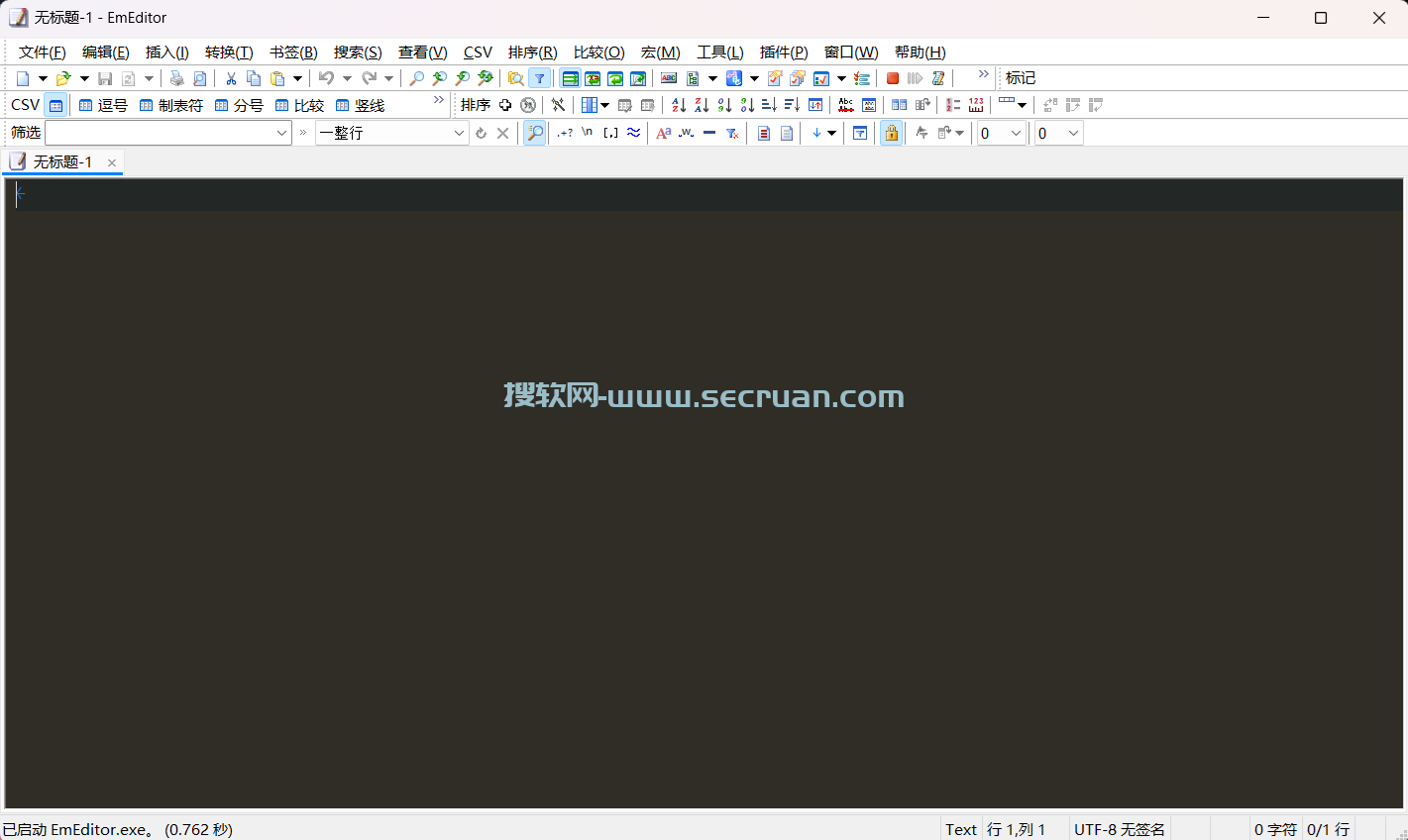Click the Copy icon

point(254,78)
